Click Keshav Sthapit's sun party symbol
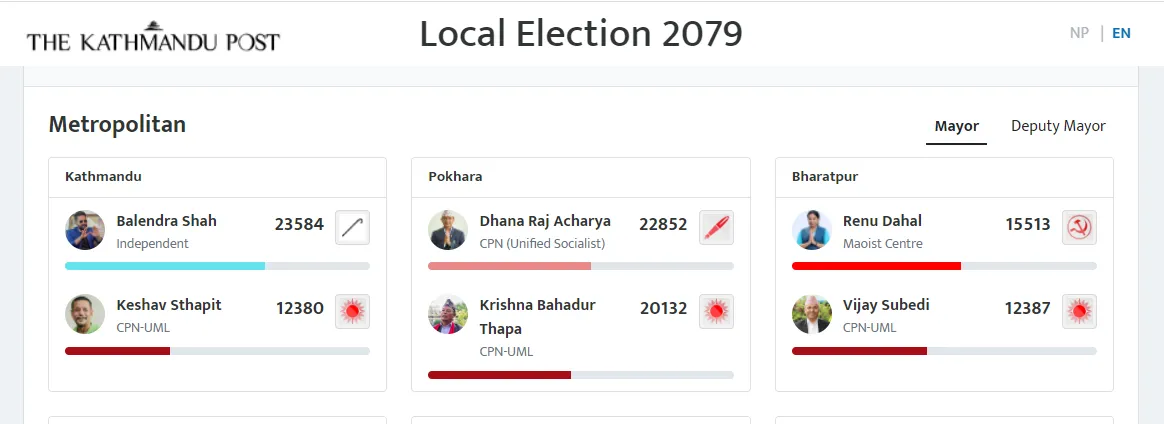This screenshot has height=424, width=1164. pos(352,311)
